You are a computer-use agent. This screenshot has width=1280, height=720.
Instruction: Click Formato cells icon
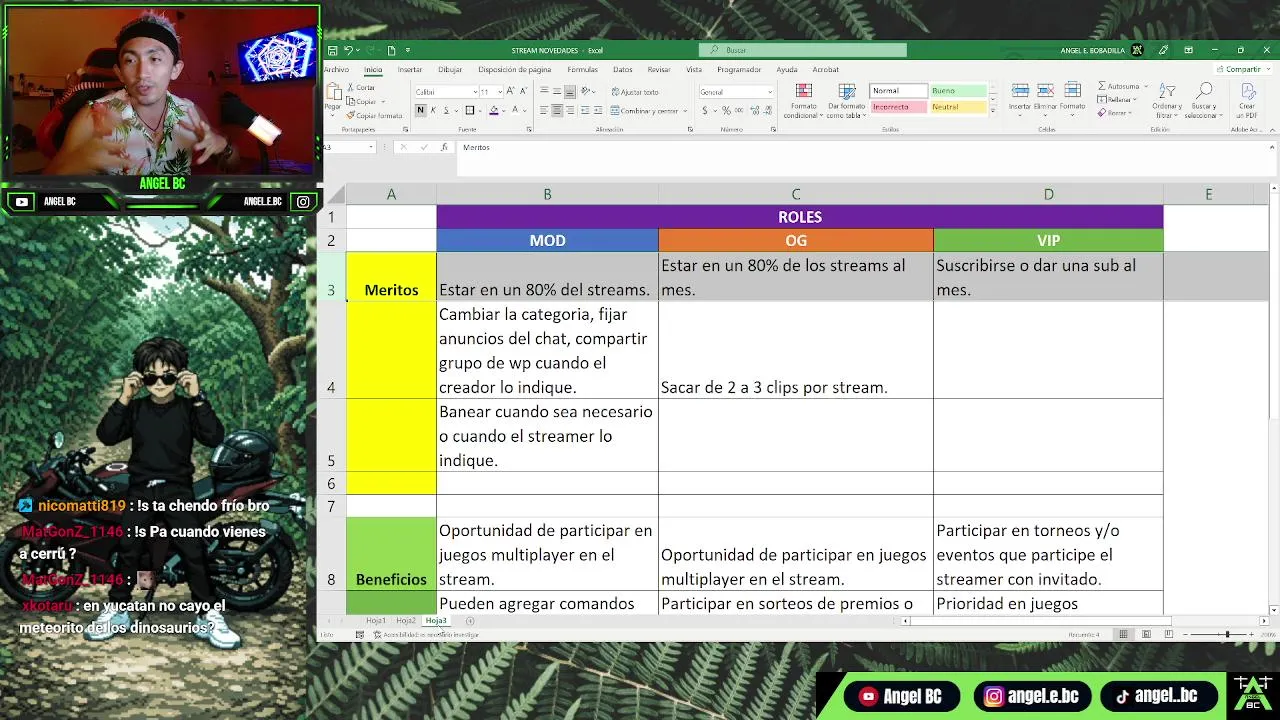(x=1072, y=90)
